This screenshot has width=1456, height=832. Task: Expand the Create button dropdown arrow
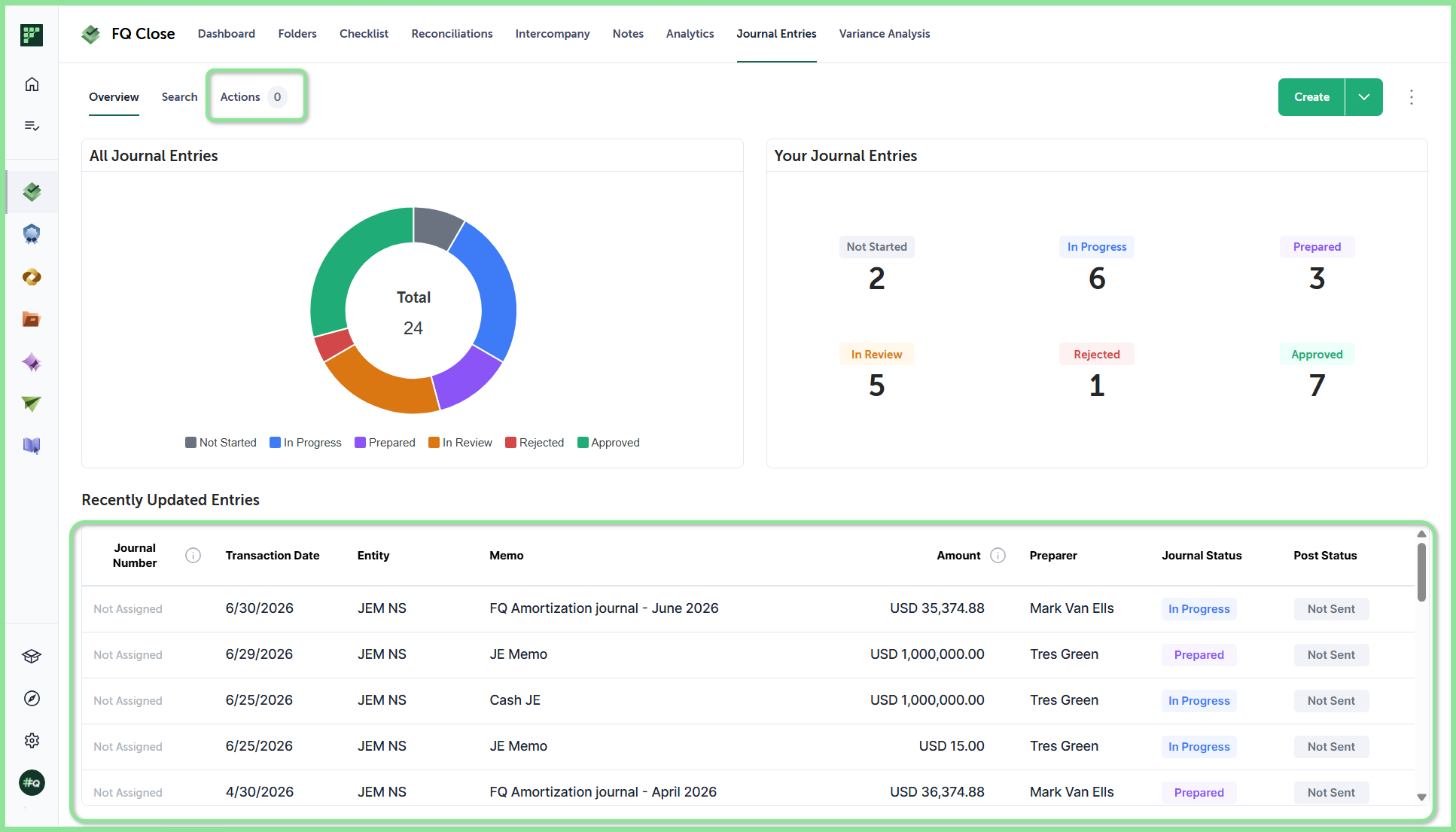(x=1364, y=97)
